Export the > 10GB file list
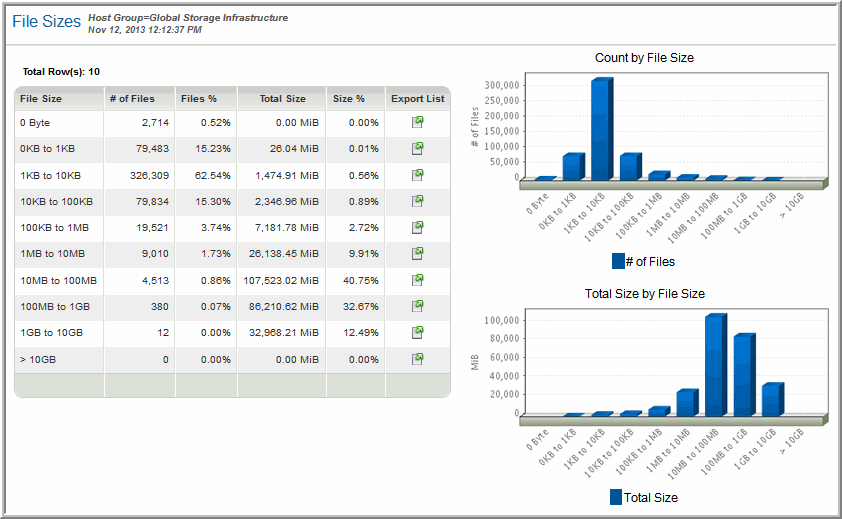The image size is (842, 519). pyautogui.click(x=417, y=358)
